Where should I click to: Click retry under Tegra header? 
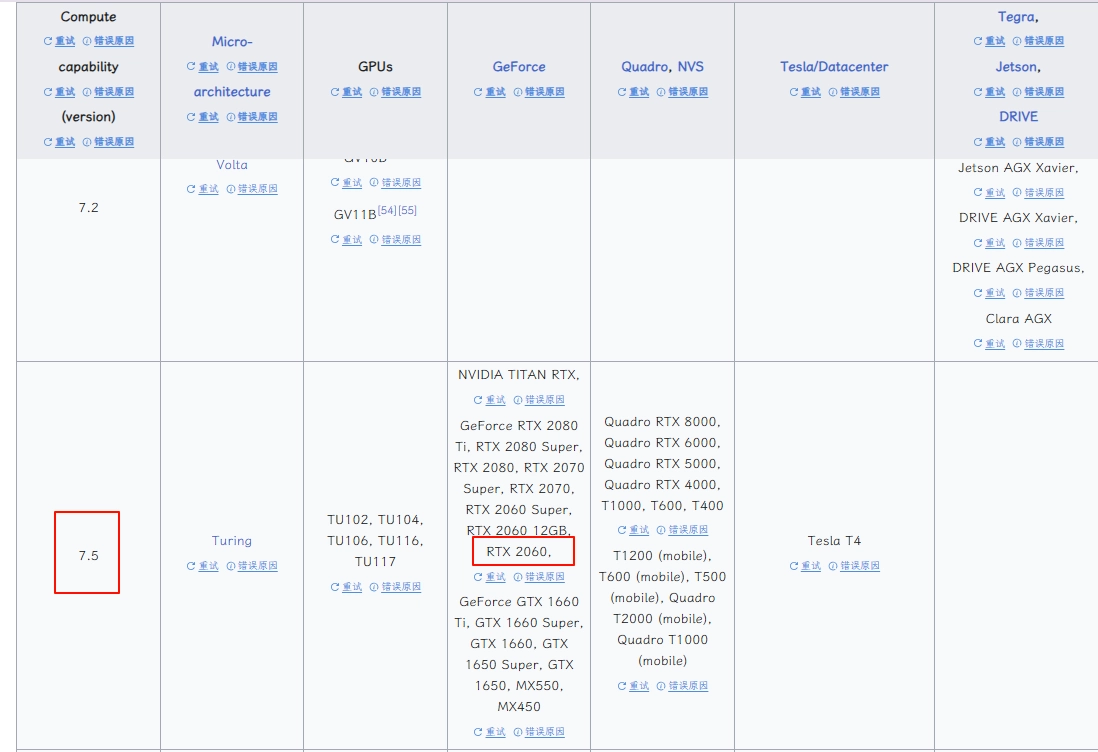pos(989,41)
